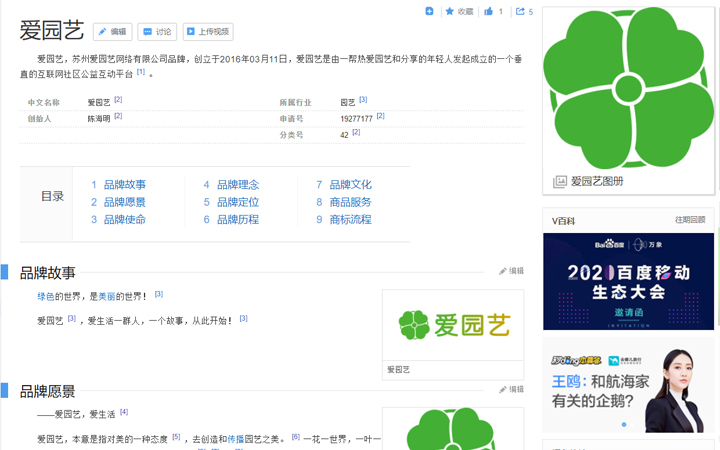Click the chat icon in 讨论 button
720x450 pixels.
coord(147,32)
